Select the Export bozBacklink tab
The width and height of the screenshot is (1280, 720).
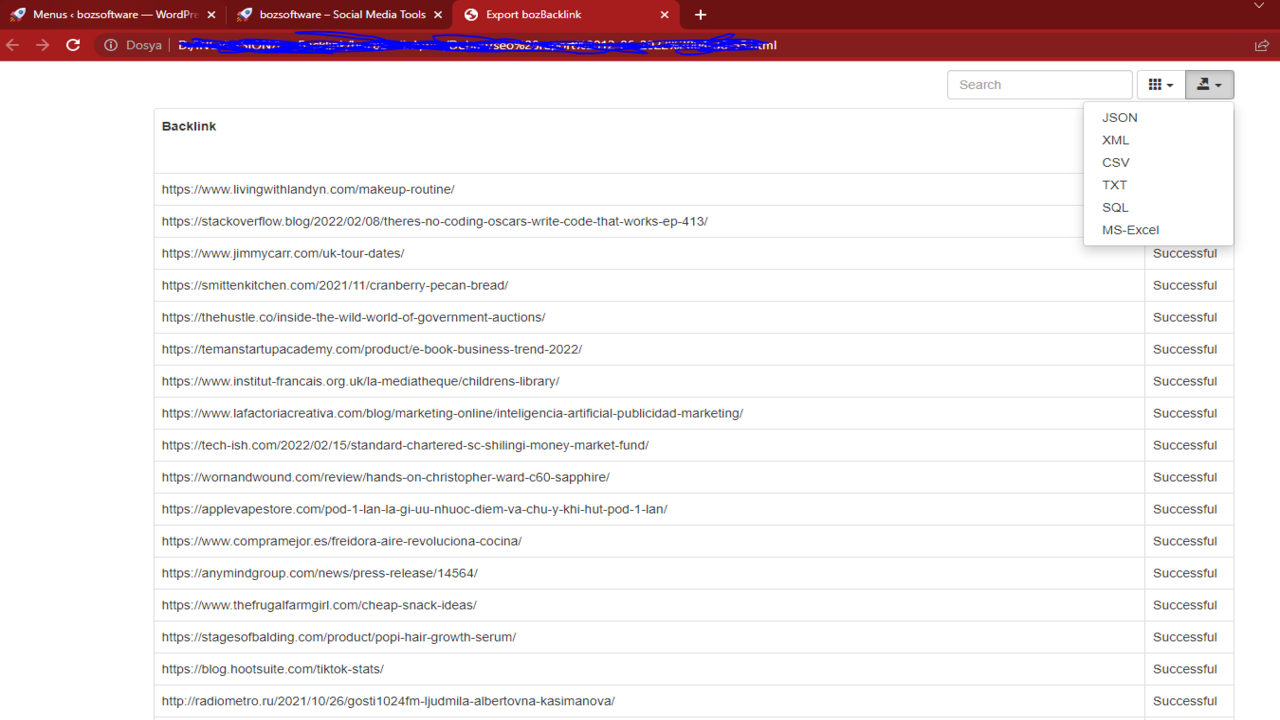[566, 15]
